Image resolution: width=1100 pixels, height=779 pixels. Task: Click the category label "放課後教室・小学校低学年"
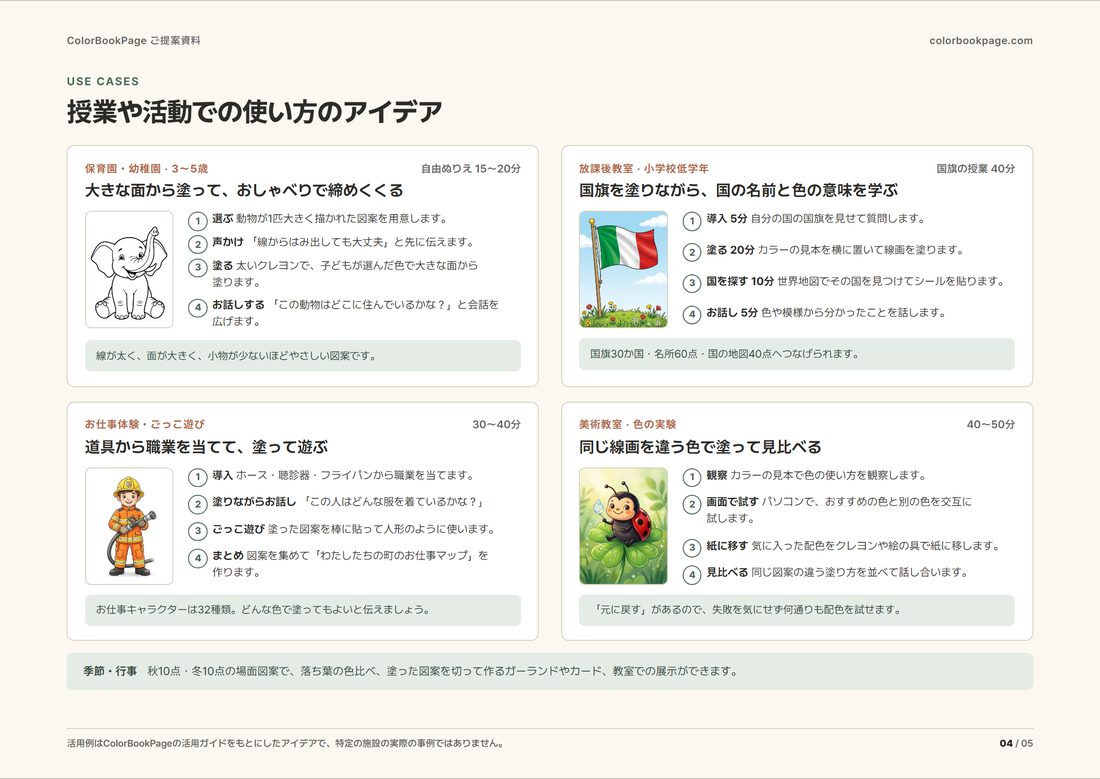coord(644,168)
